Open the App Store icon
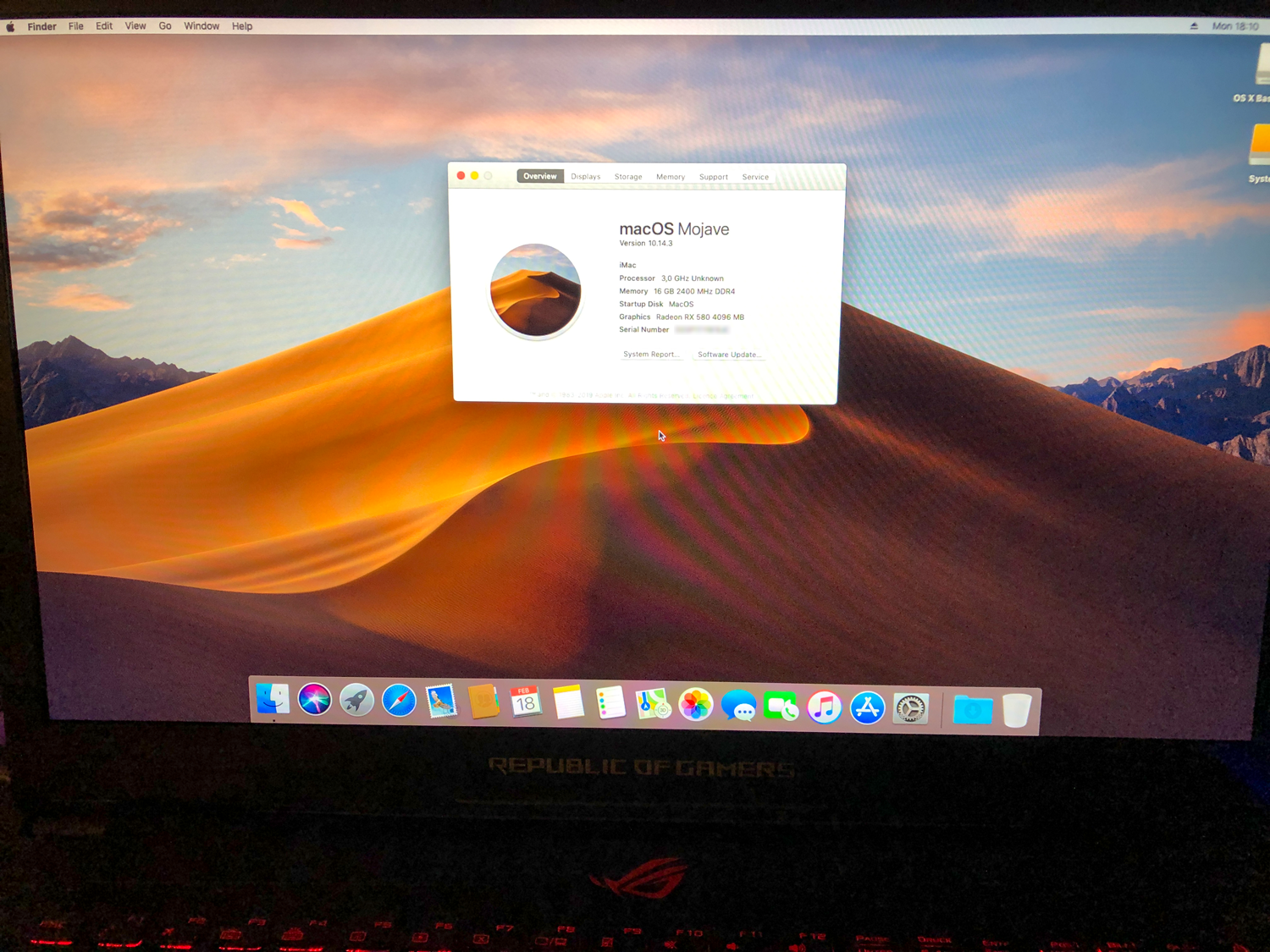The image size is (1270, 952). [867, 708]
